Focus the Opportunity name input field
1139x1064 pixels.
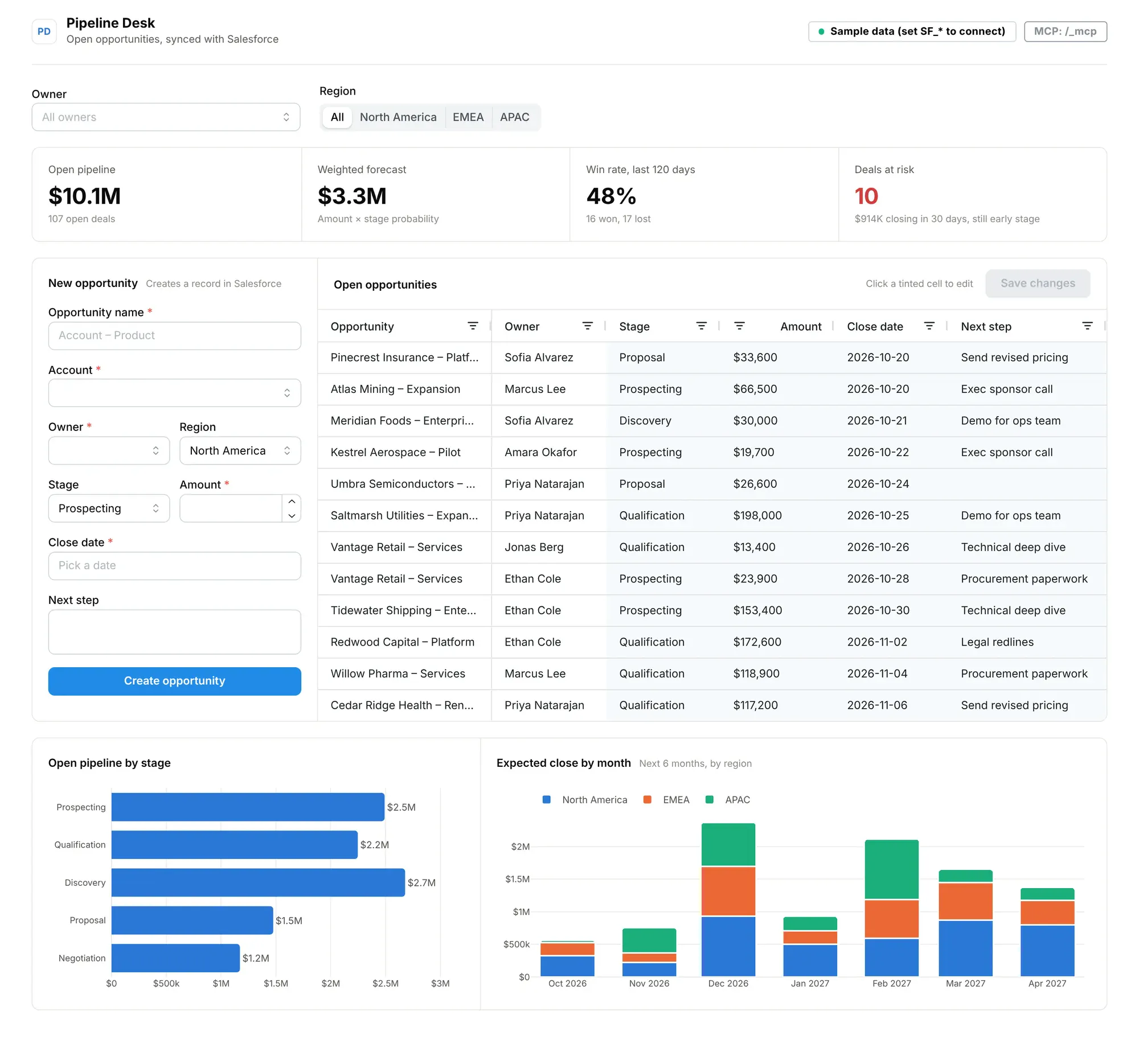coord(174,335)
